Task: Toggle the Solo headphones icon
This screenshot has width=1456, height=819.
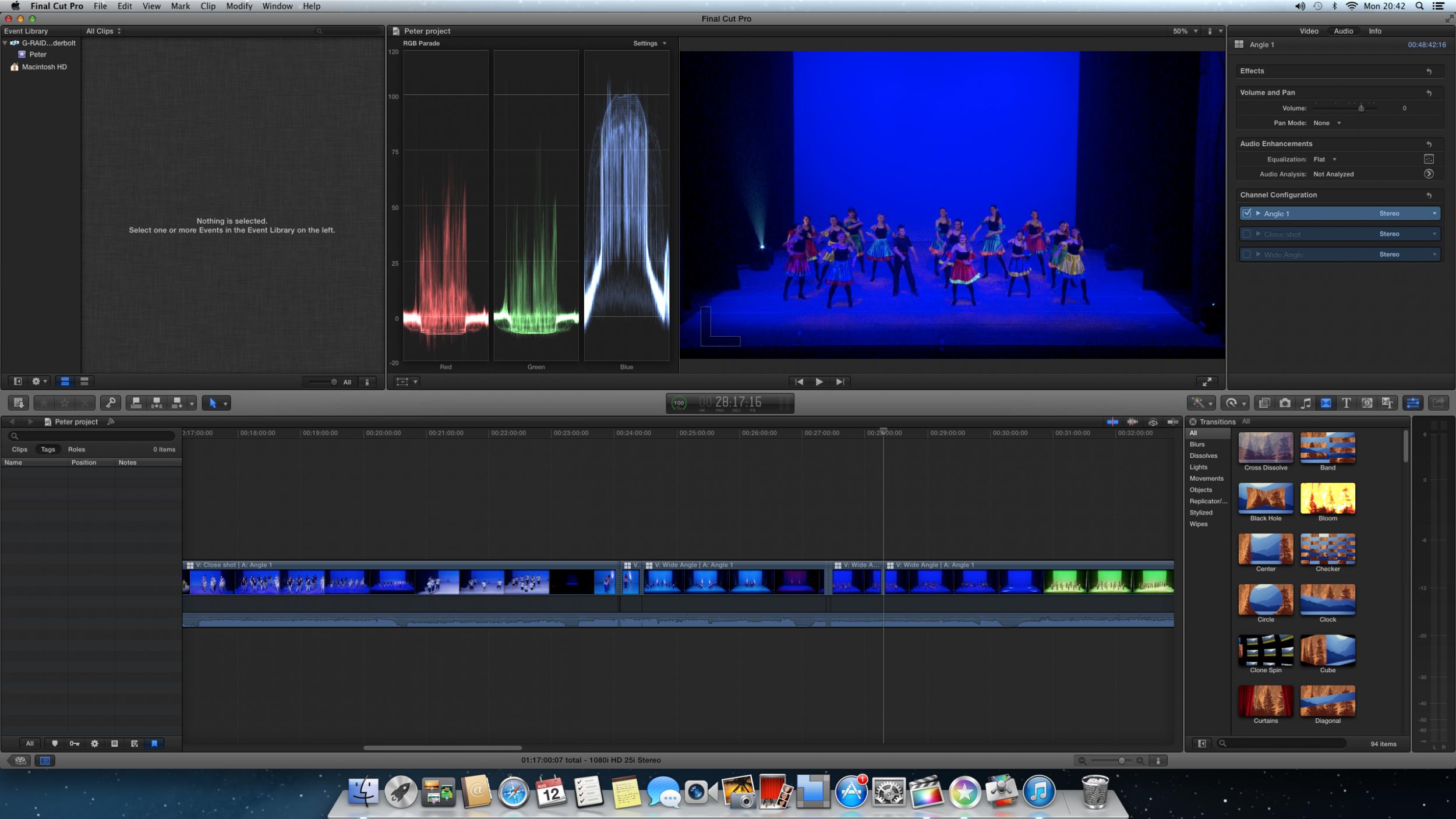Action: 1153,422
